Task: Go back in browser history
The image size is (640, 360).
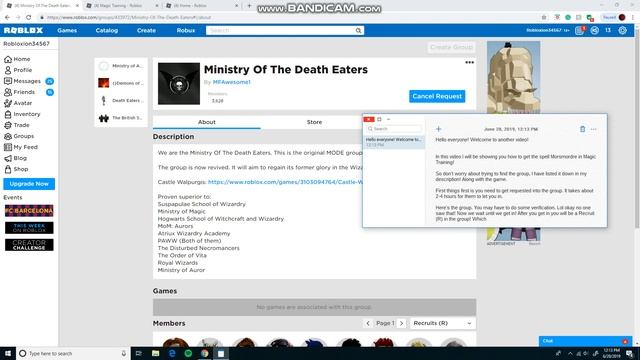Action: pyautogui.click(x=7, y=18)
